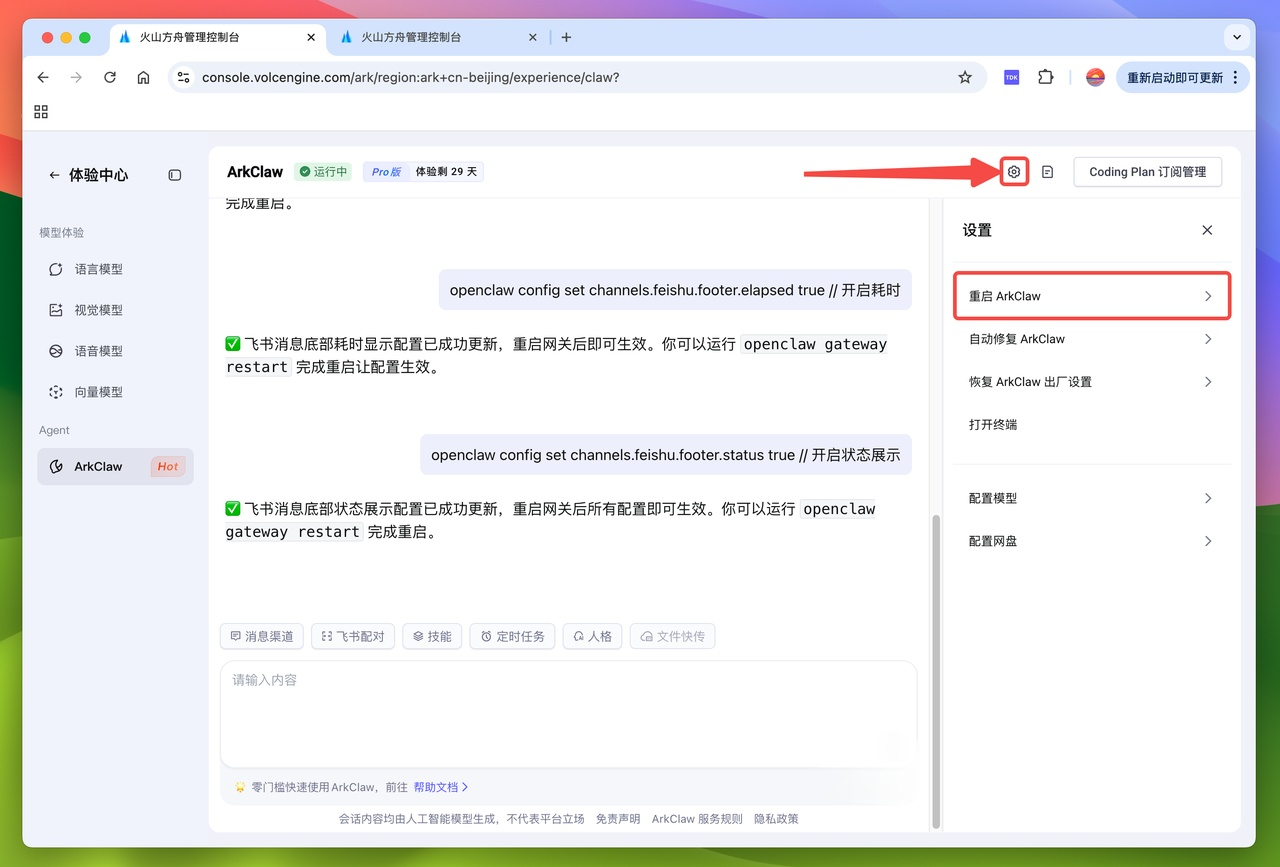Screen dimensions: 1280x867
Task: Click the 人格 persona chip
Action: coord(592,636)
